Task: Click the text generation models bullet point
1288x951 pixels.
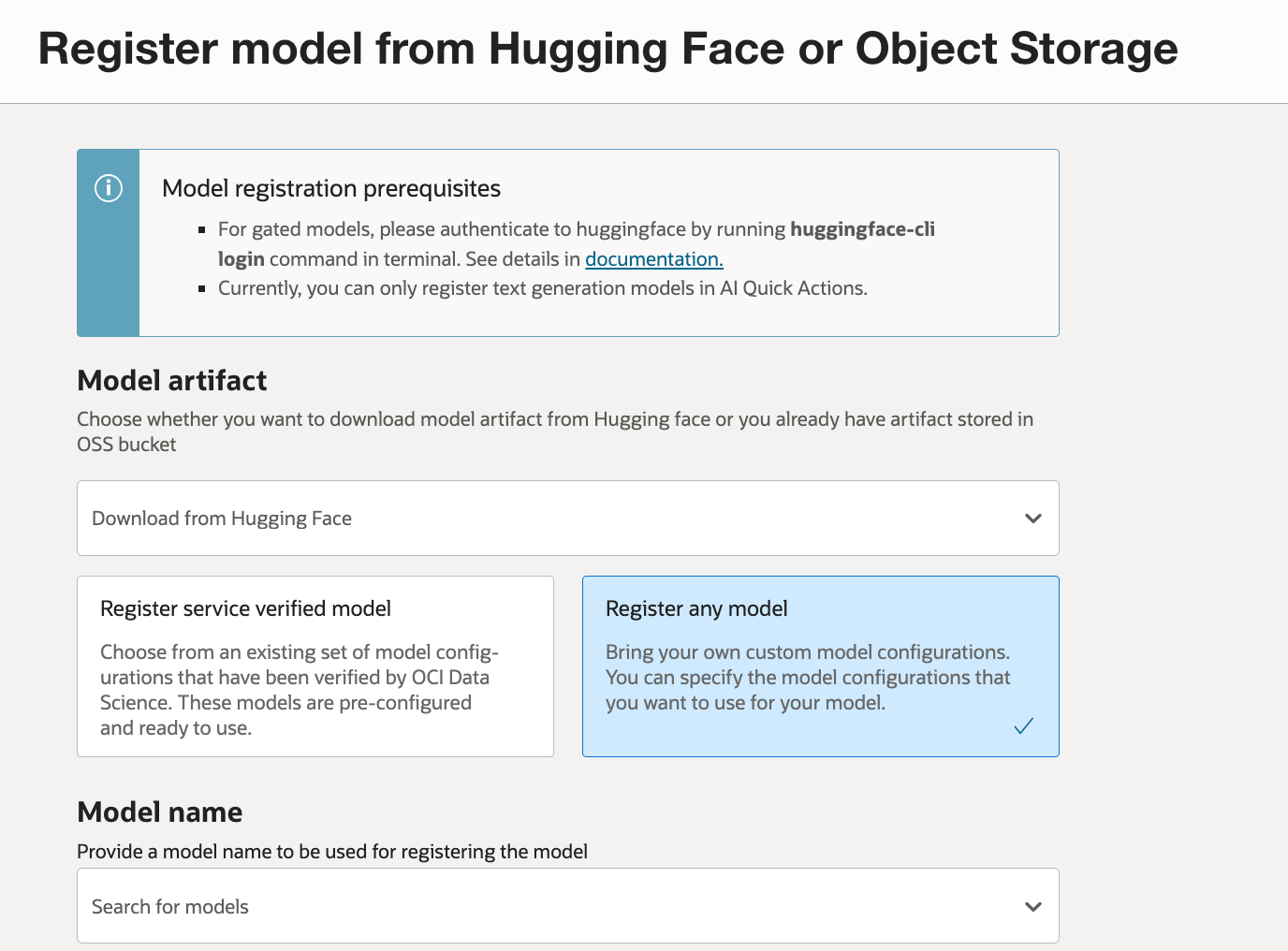Action: pyautogui.click(x=543, y=288)
